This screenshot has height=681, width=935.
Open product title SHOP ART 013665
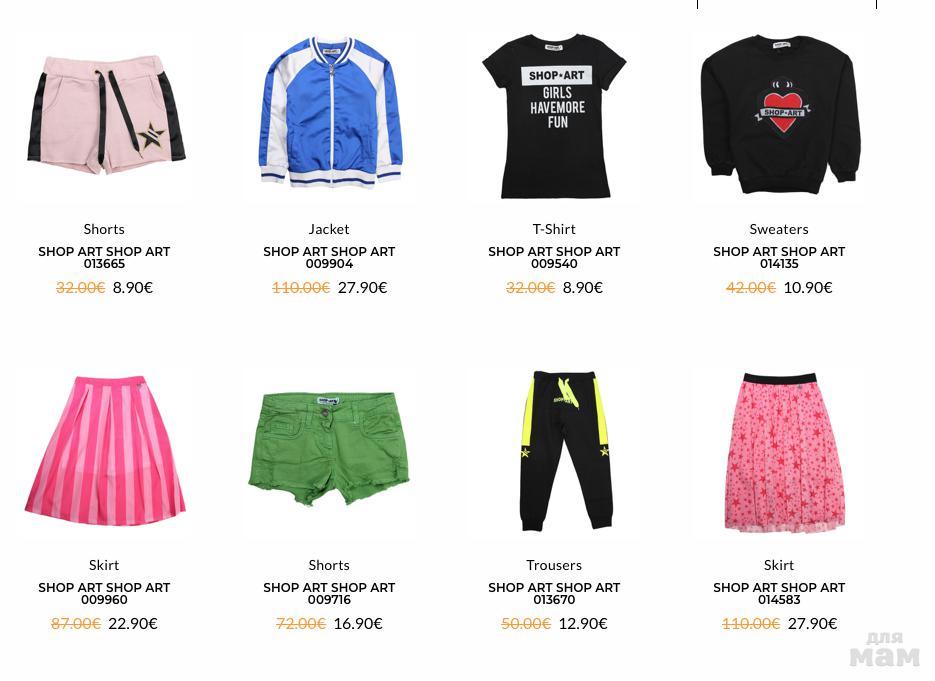[x=104, y=258]
